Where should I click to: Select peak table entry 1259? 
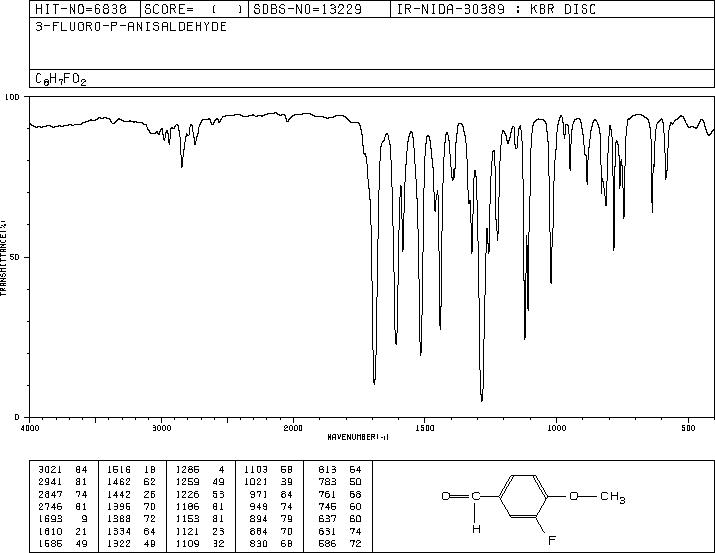click(187, 482)
